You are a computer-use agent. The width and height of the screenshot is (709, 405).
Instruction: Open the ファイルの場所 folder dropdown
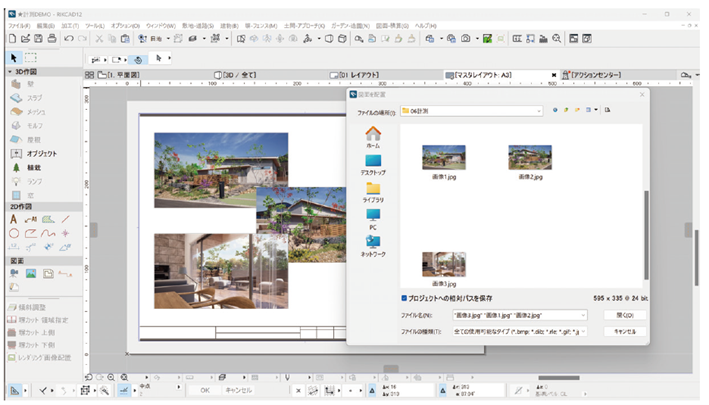point(537,110)
